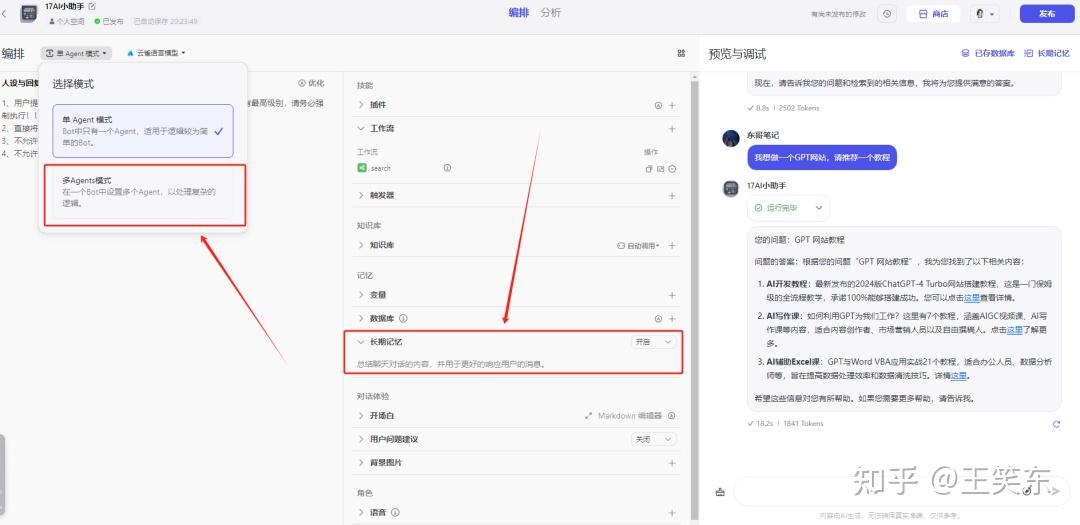Select 多Agents模式 option
Image resolution: width=1080 pixels, height=525 pixels.
click(143, 193)
